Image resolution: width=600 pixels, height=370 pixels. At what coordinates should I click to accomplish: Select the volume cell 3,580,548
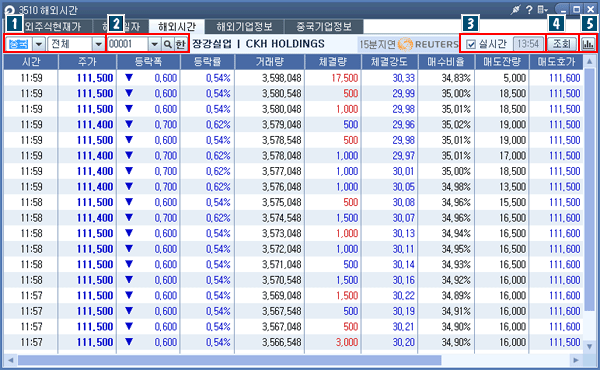click(x=270, y=94)
